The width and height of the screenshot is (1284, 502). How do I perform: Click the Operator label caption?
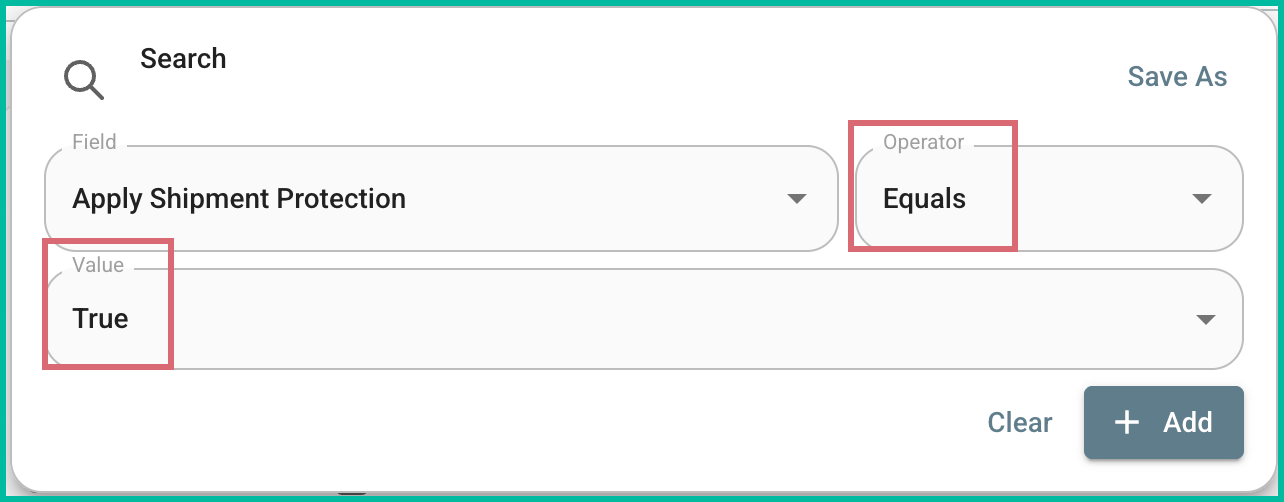[923, 142]
